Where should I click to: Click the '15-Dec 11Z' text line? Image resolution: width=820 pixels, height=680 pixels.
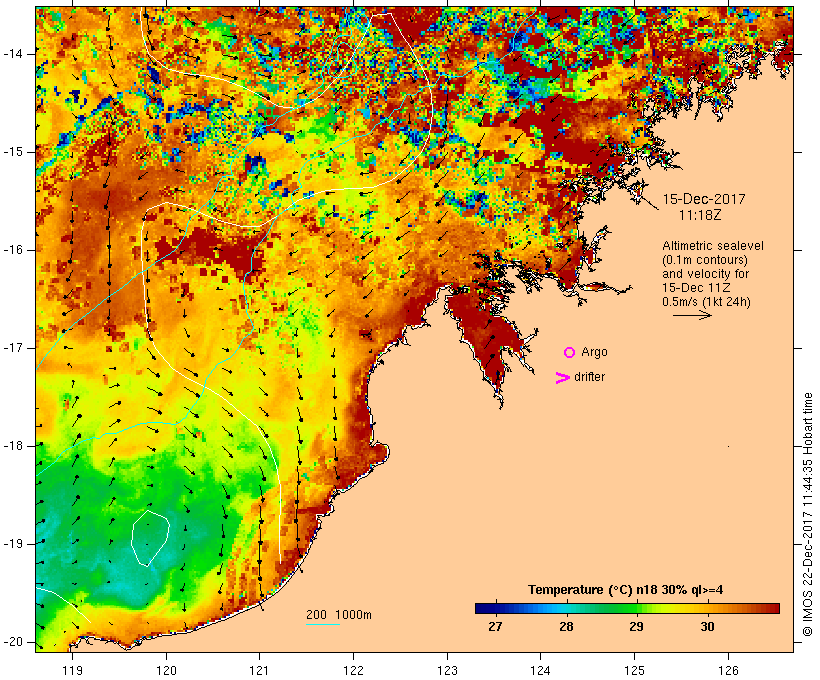[696, 288]
